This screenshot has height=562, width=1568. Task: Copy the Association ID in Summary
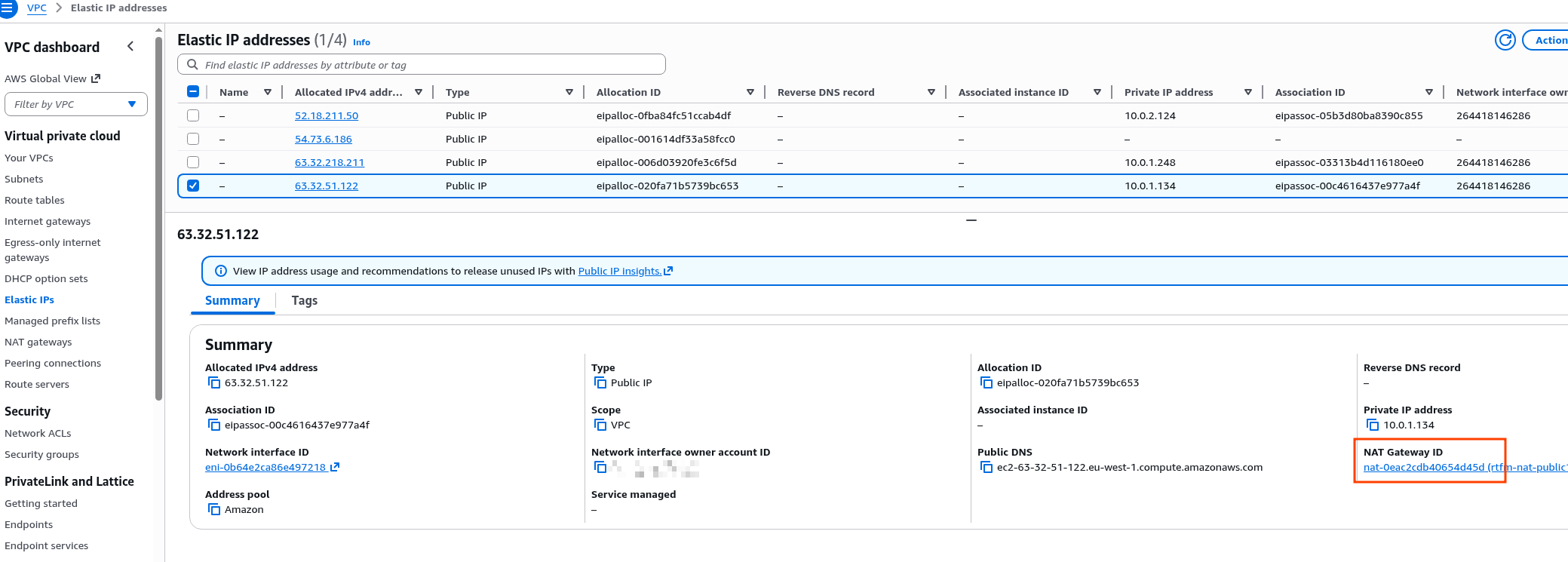tap(214, 425)
